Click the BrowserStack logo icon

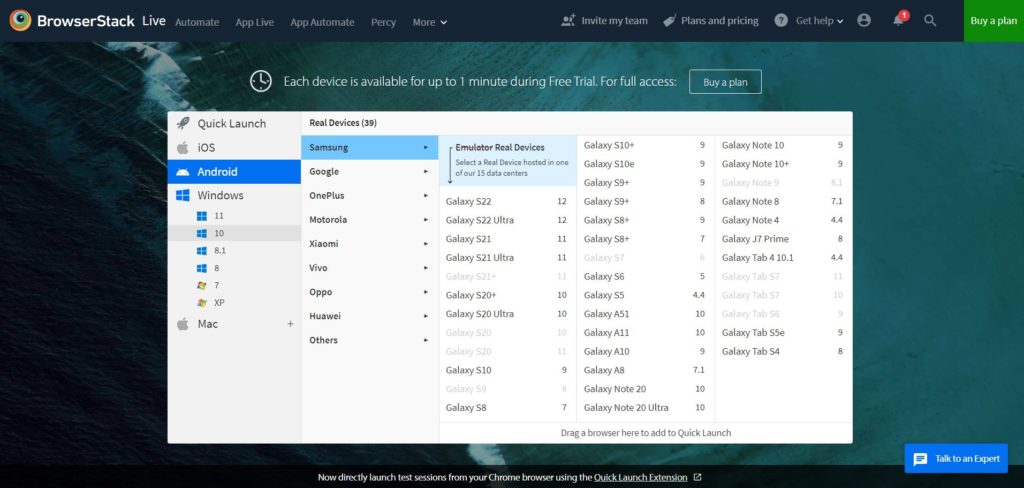pyautogui.click(x=20, y=20)
